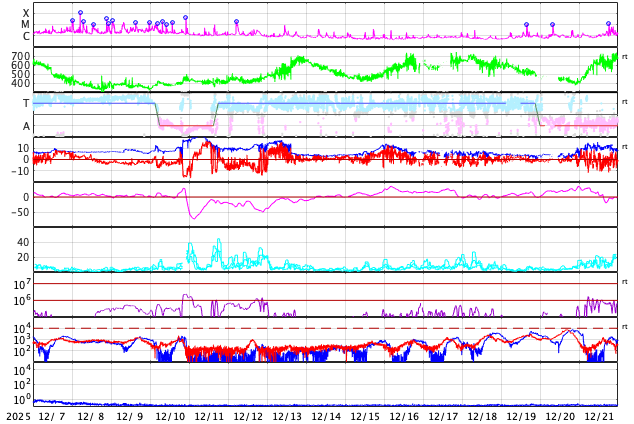
Task: Select the M flare class label
Action: [x=26, y=25]
